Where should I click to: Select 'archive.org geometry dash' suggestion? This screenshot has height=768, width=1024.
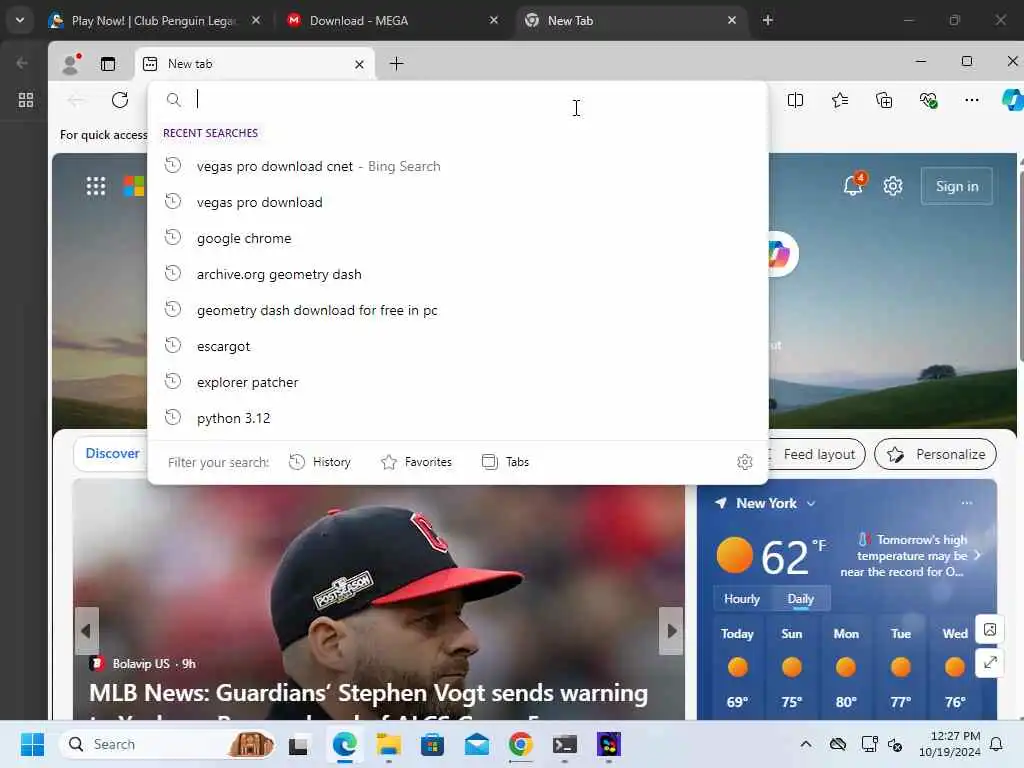tap(457, 274)
